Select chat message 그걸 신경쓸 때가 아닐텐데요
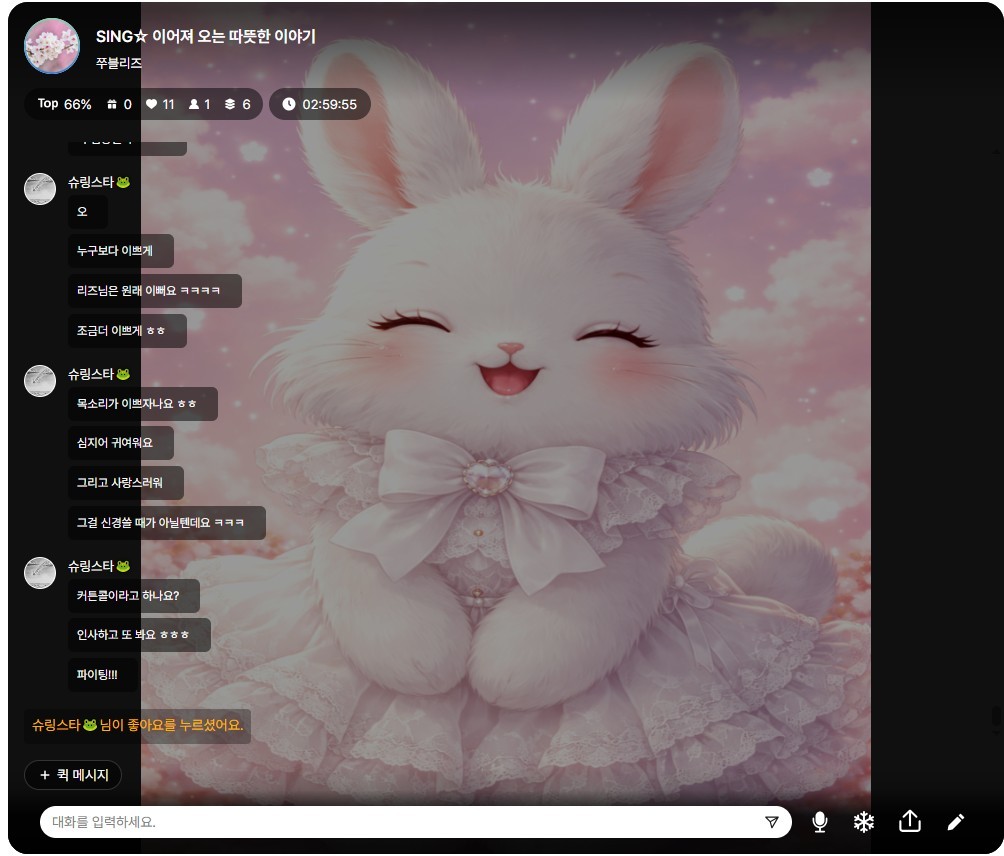Screen dimensions: 1004x856 coord(166,523)
